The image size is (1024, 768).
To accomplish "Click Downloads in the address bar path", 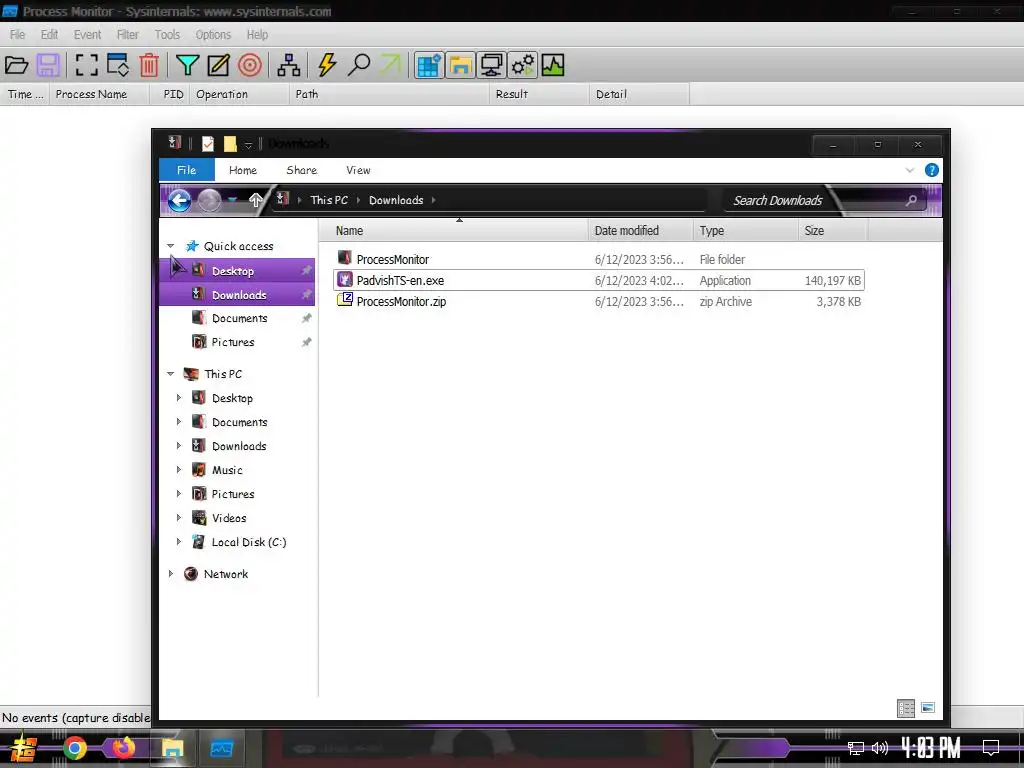I will [x=396, y=200].
